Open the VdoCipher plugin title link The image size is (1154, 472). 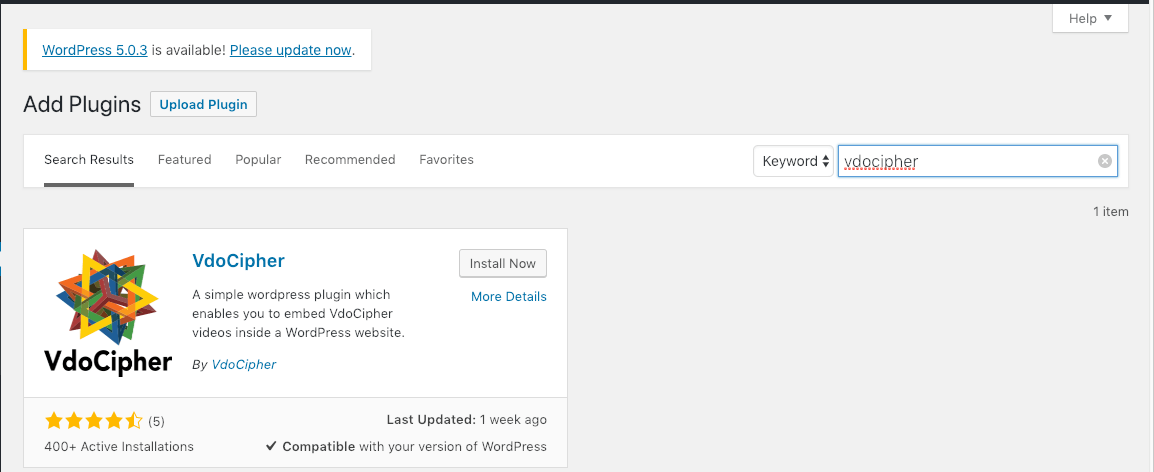[x=238, y=261]
